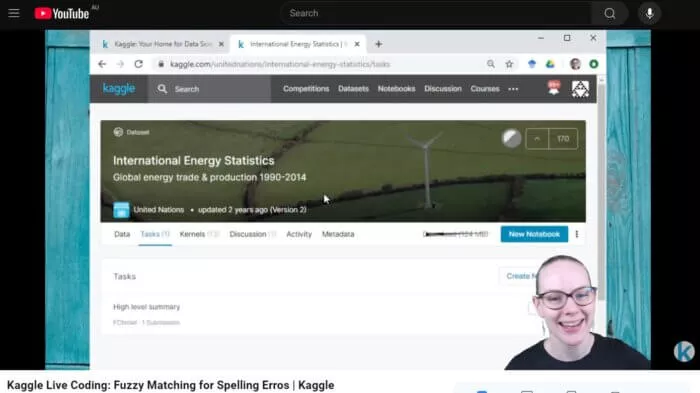Viewport: 700px width, 393px height.
Task: Open Notebooks in Kaggle nav
Action: [x=396, y=88]
